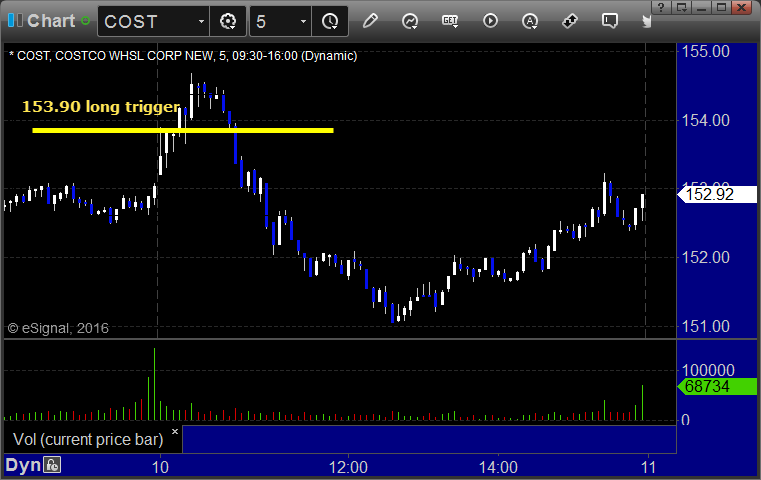The height and width of the screenshot is (480, 761).
Task: Select the yellow trigger line
Action: 182,130
